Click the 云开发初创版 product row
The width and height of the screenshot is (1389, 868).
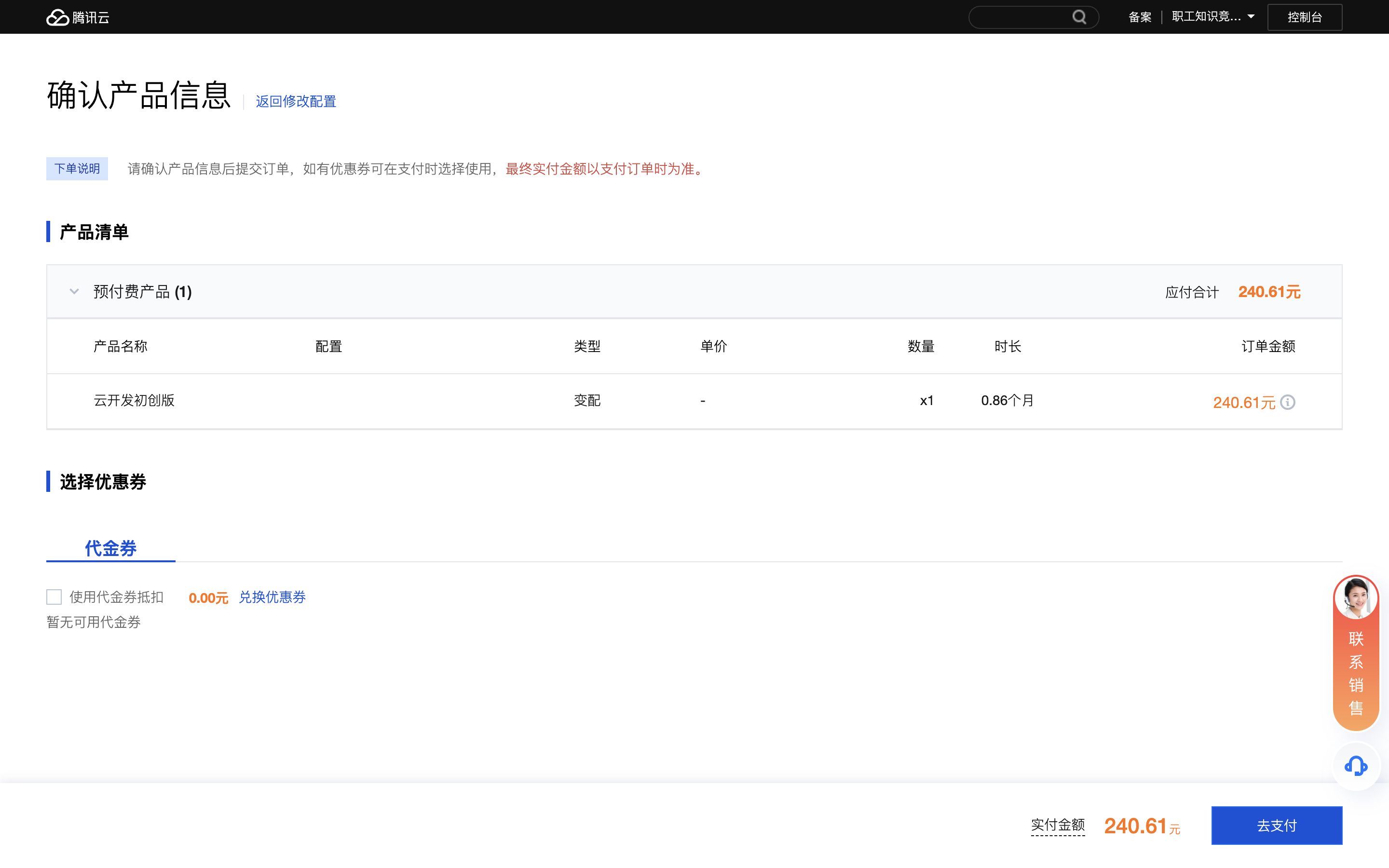(x=134, y=401)
